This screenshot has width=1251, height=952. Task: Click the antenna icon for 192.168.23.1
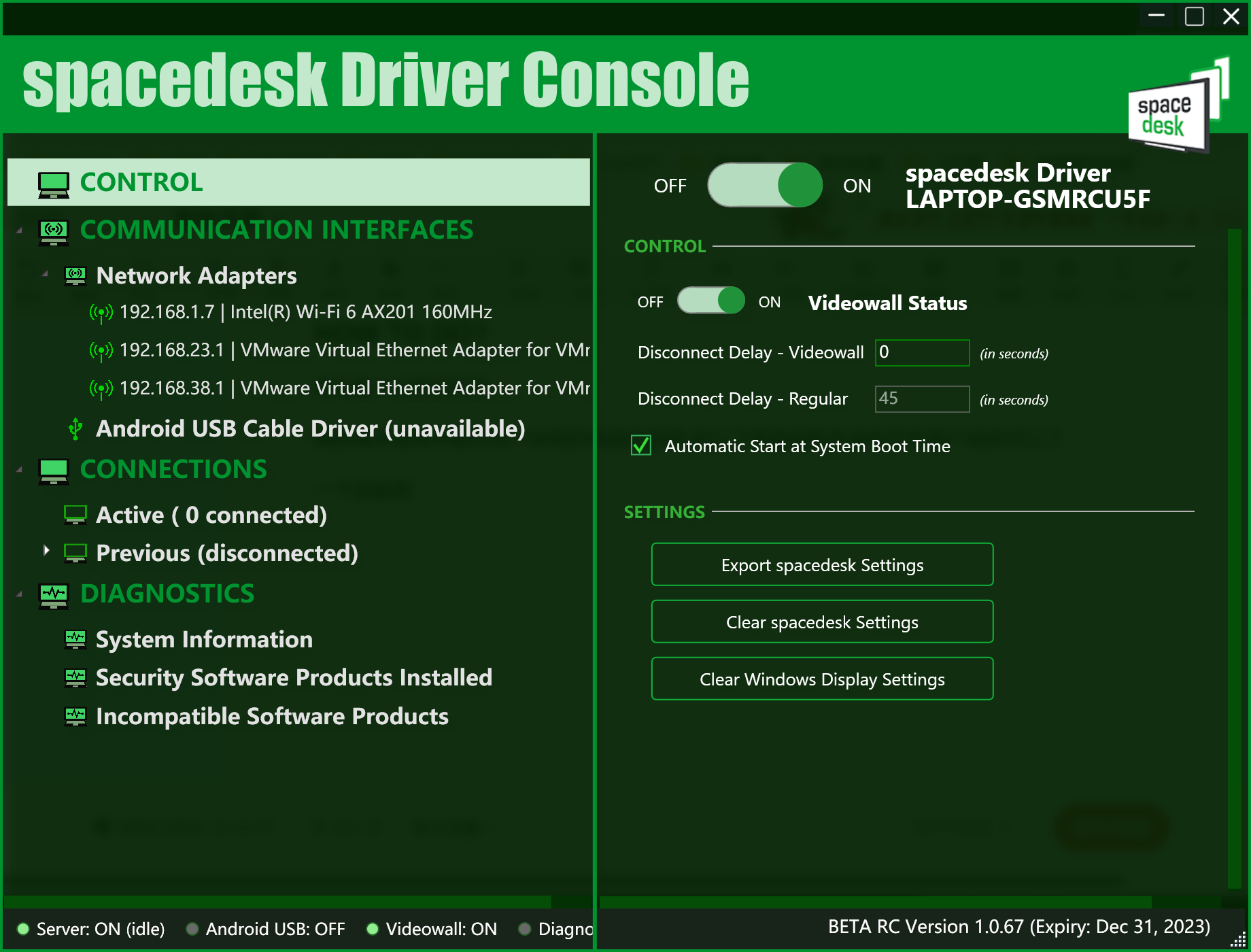[x=101, y=351]
